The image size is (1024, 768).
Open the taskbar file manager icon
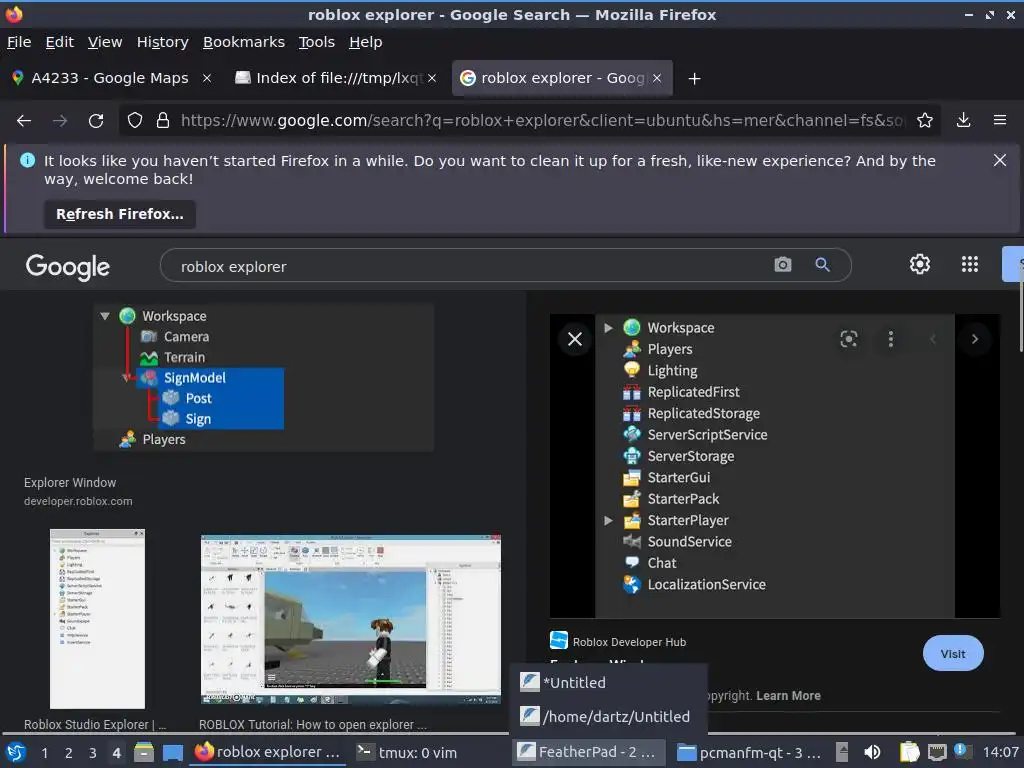[x=144, y=752]
